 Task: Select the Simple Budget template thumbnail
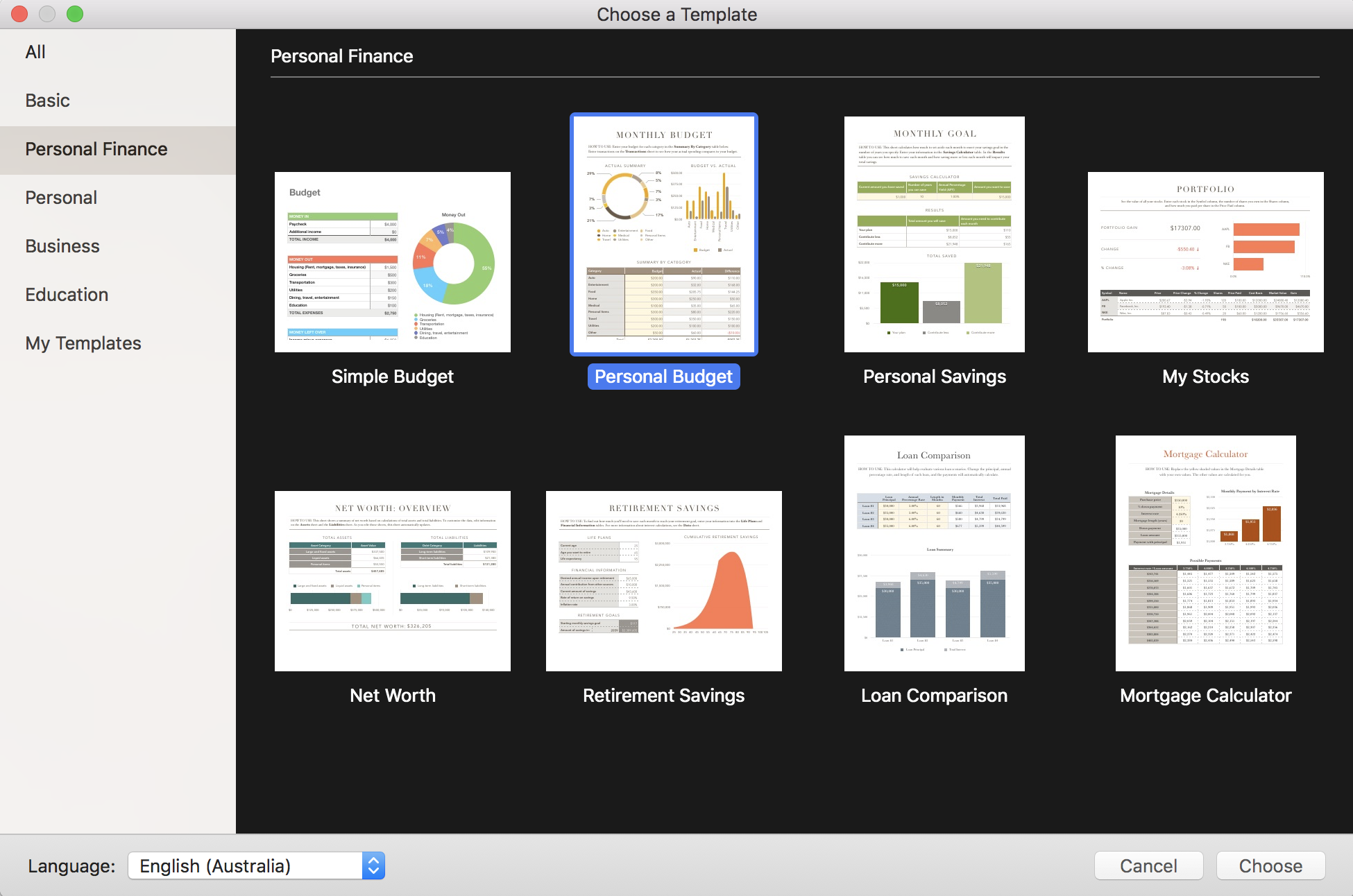tap(392, 262)
